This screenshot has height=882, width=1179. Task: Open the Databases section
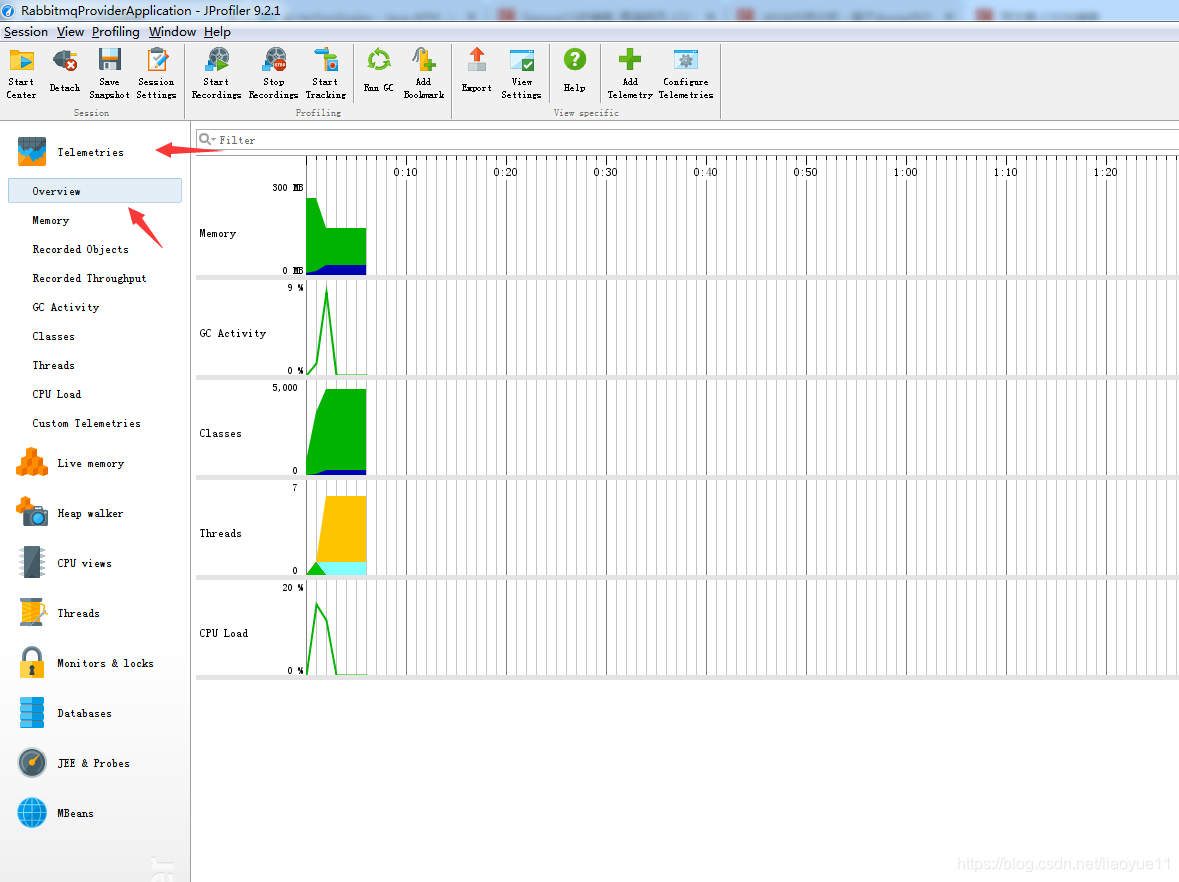84,713
